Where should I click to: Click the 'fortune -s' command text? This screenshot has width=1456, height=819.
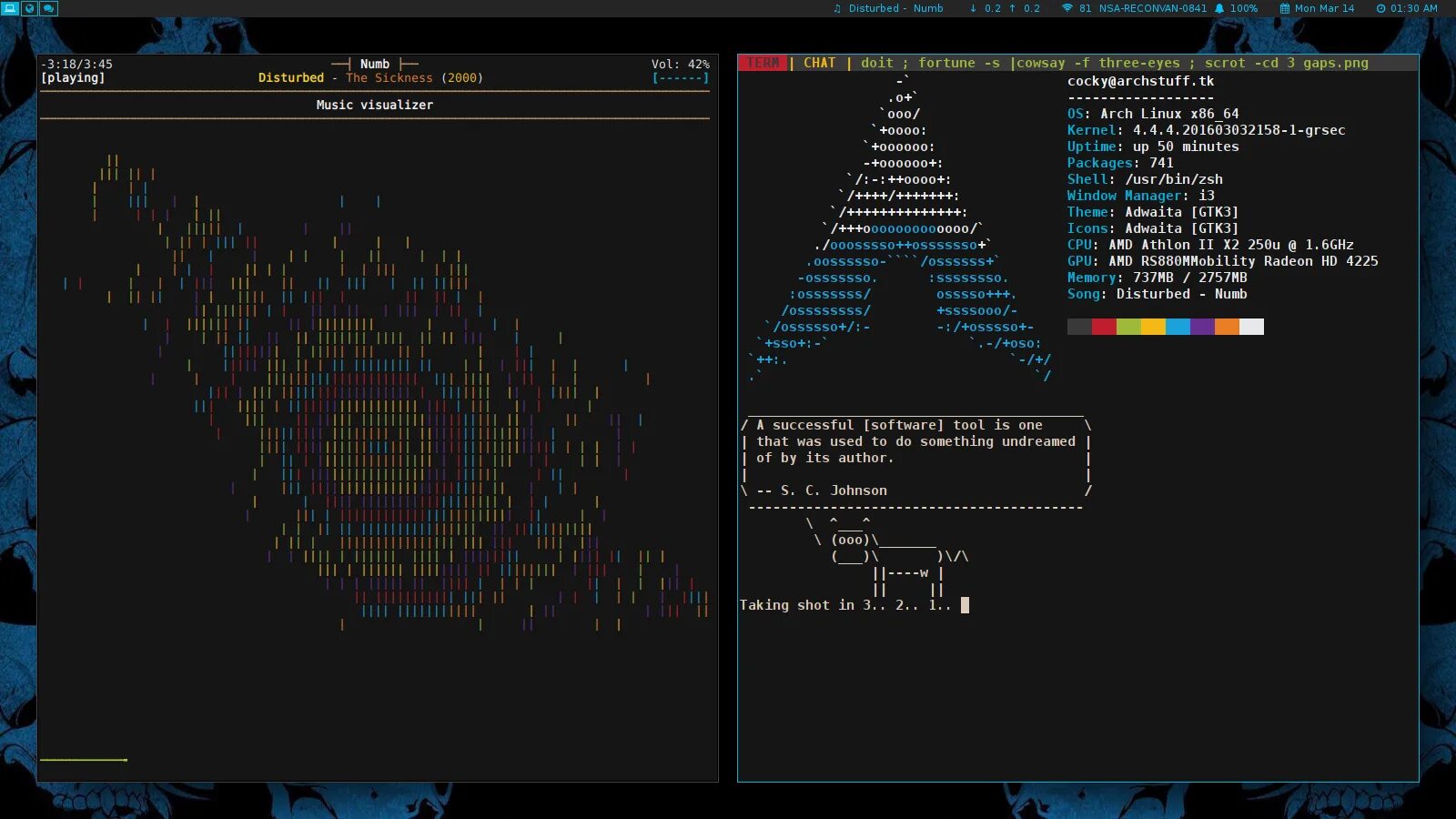959,63
